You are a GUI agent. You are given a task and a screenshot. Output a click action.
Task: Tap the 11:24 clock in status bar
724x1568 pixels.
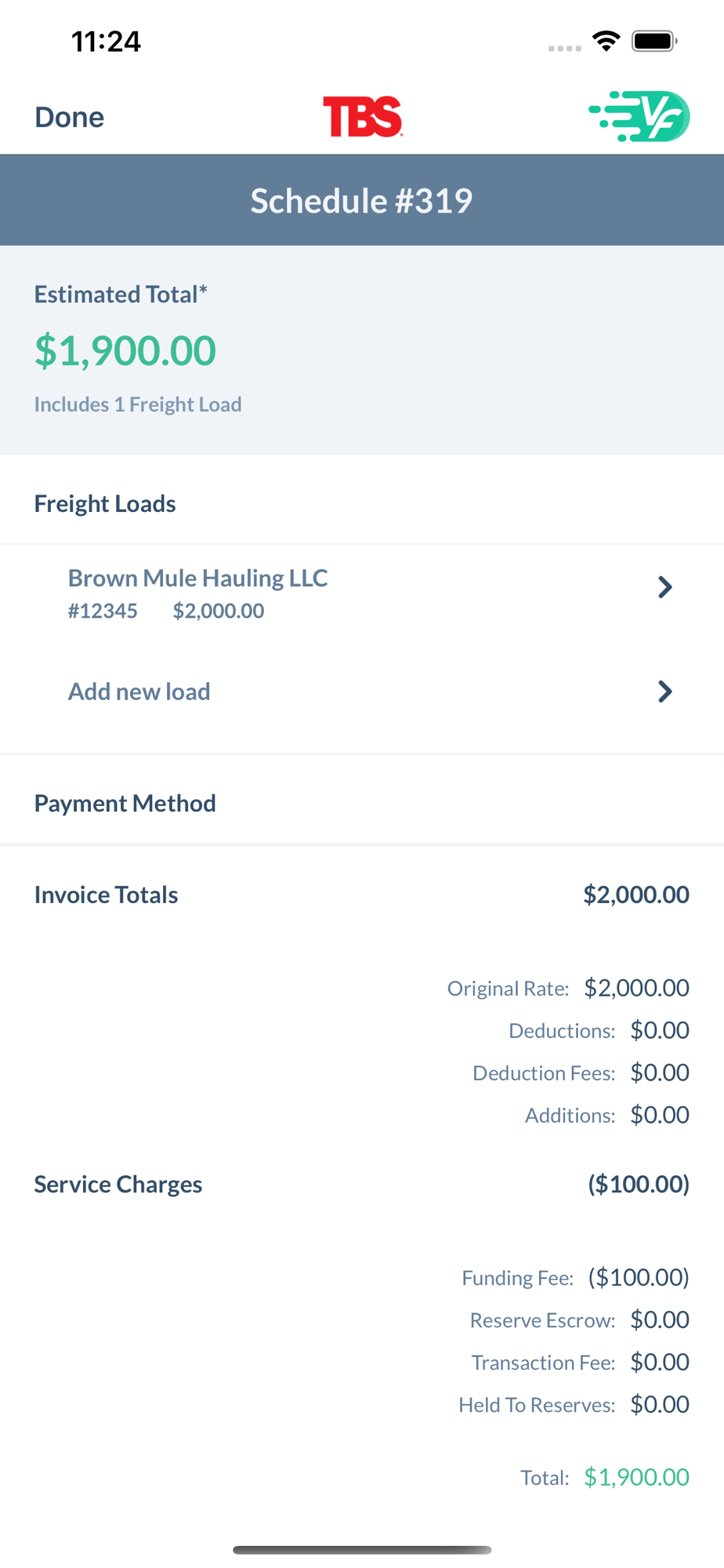(x=106, y=41)
